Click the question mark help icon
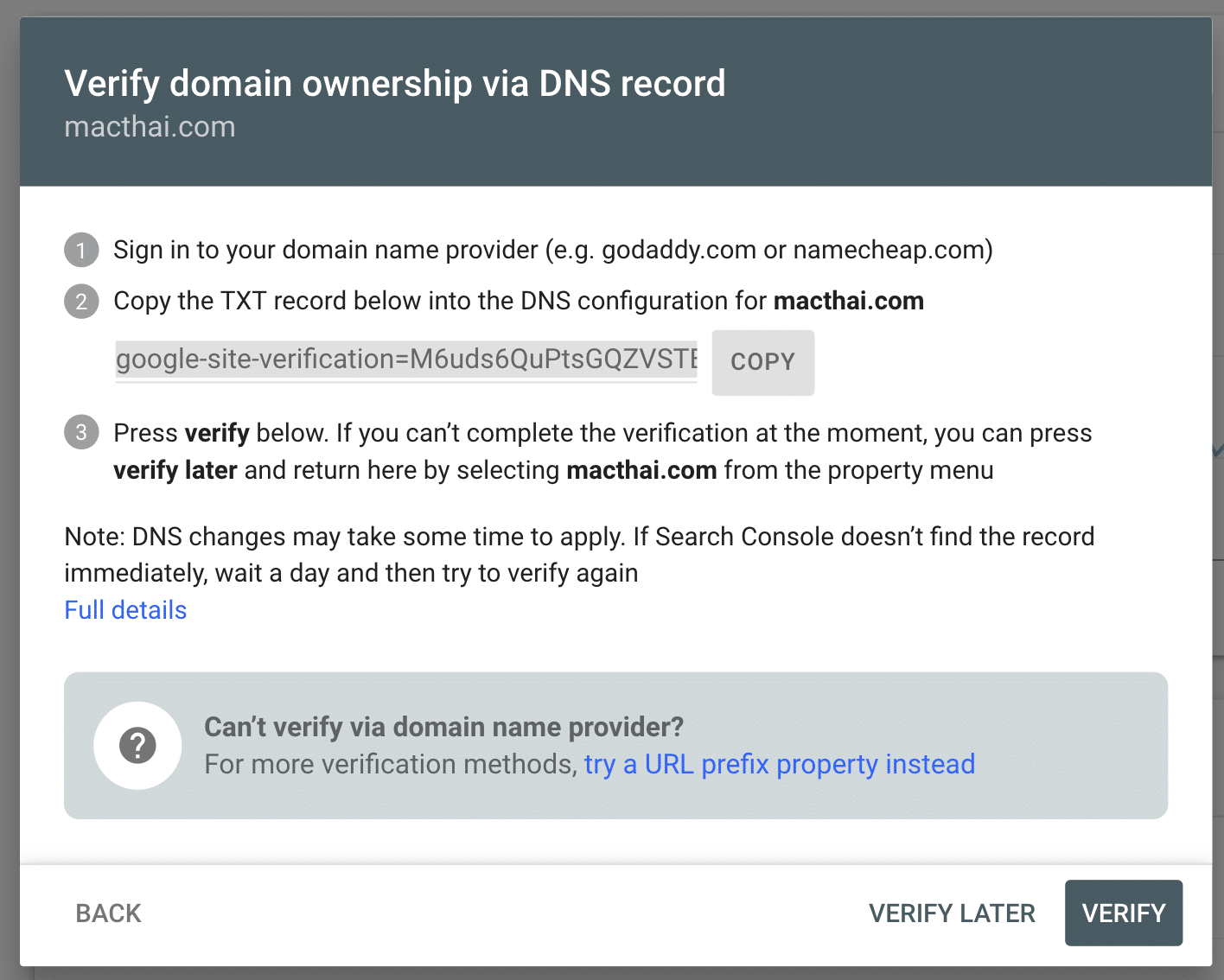This screenshot has width=1224, height=980. 137,745
